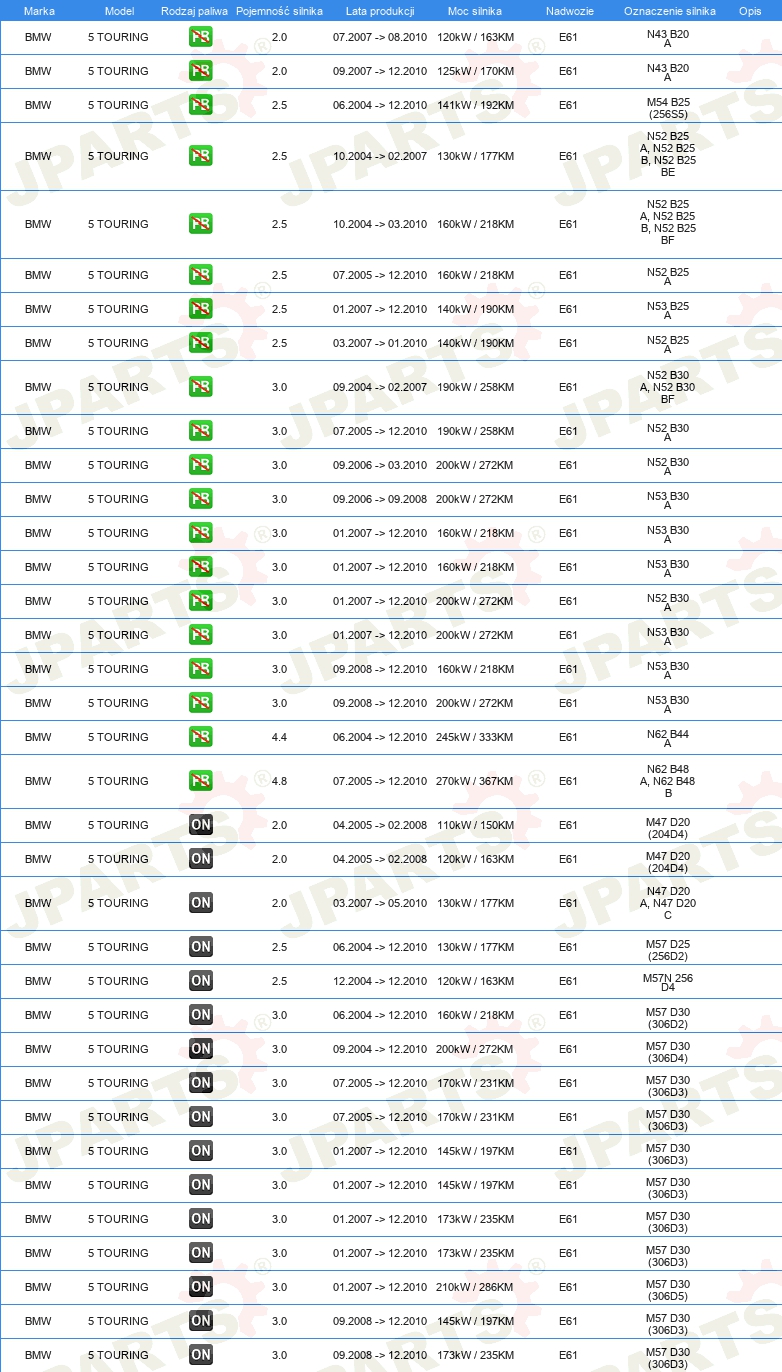Select ON icon in 04.2005 120kW / 163KM row
Viewport: 782px width, 1372px height.
coord(201,859)
